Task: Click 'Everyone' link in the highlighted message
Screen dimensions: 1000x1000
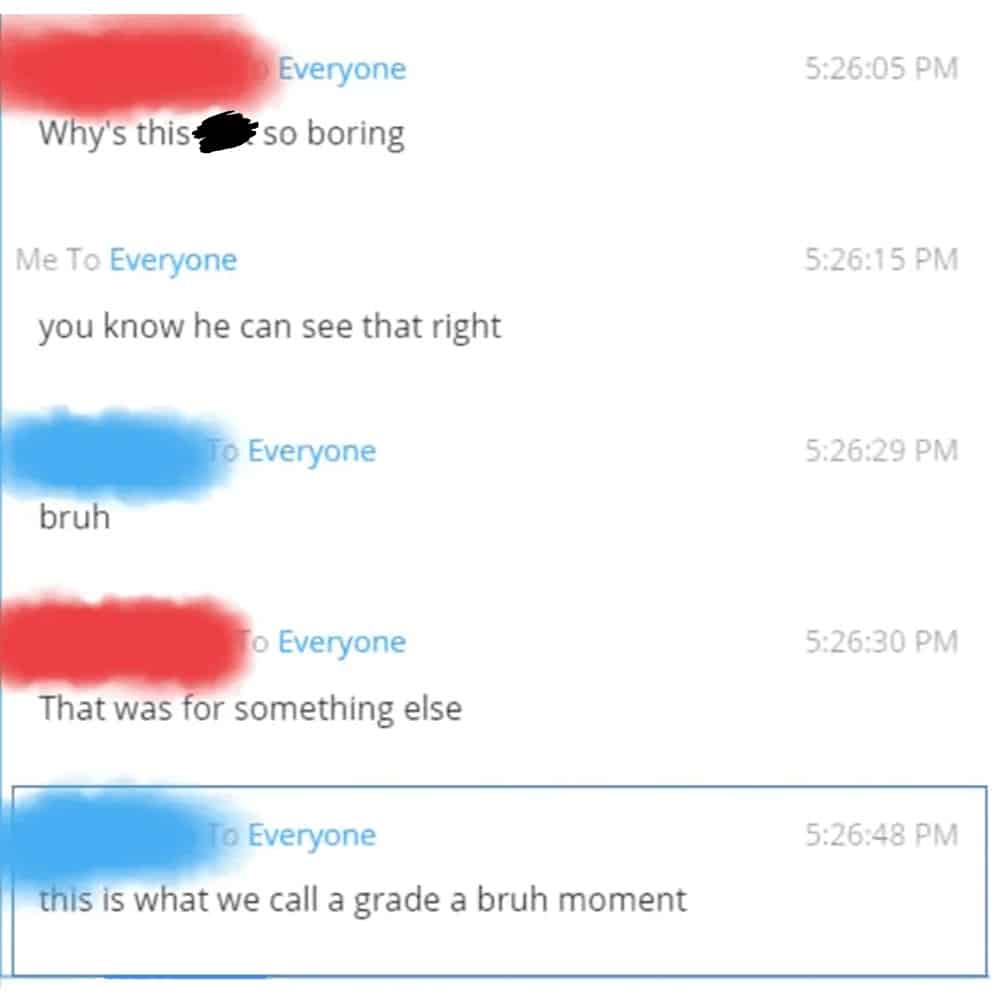Action: click(x=312, y=835)
